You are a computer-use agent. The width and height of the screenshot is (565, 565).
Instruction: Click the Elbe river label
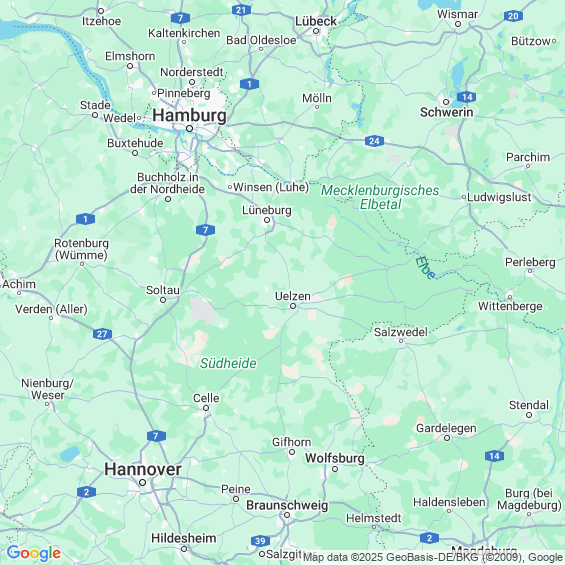click(425, 268)
